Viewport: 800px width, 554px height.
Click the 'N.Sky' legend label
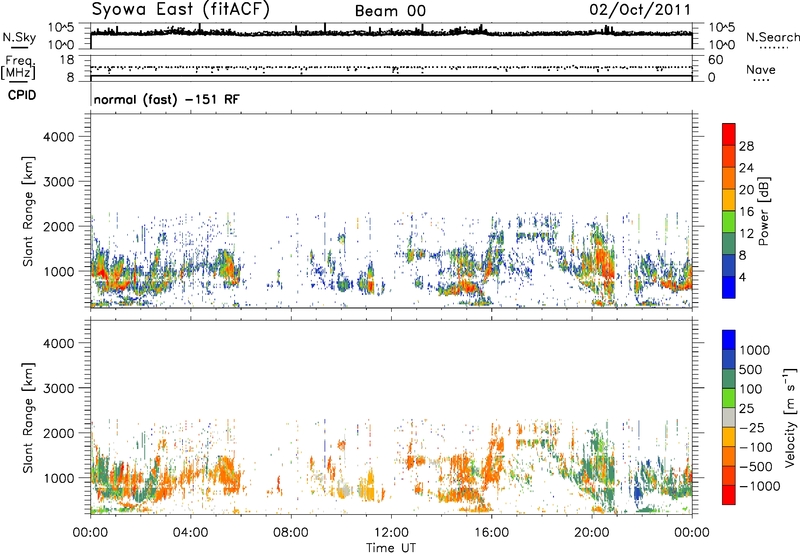[x=19, y=37]
